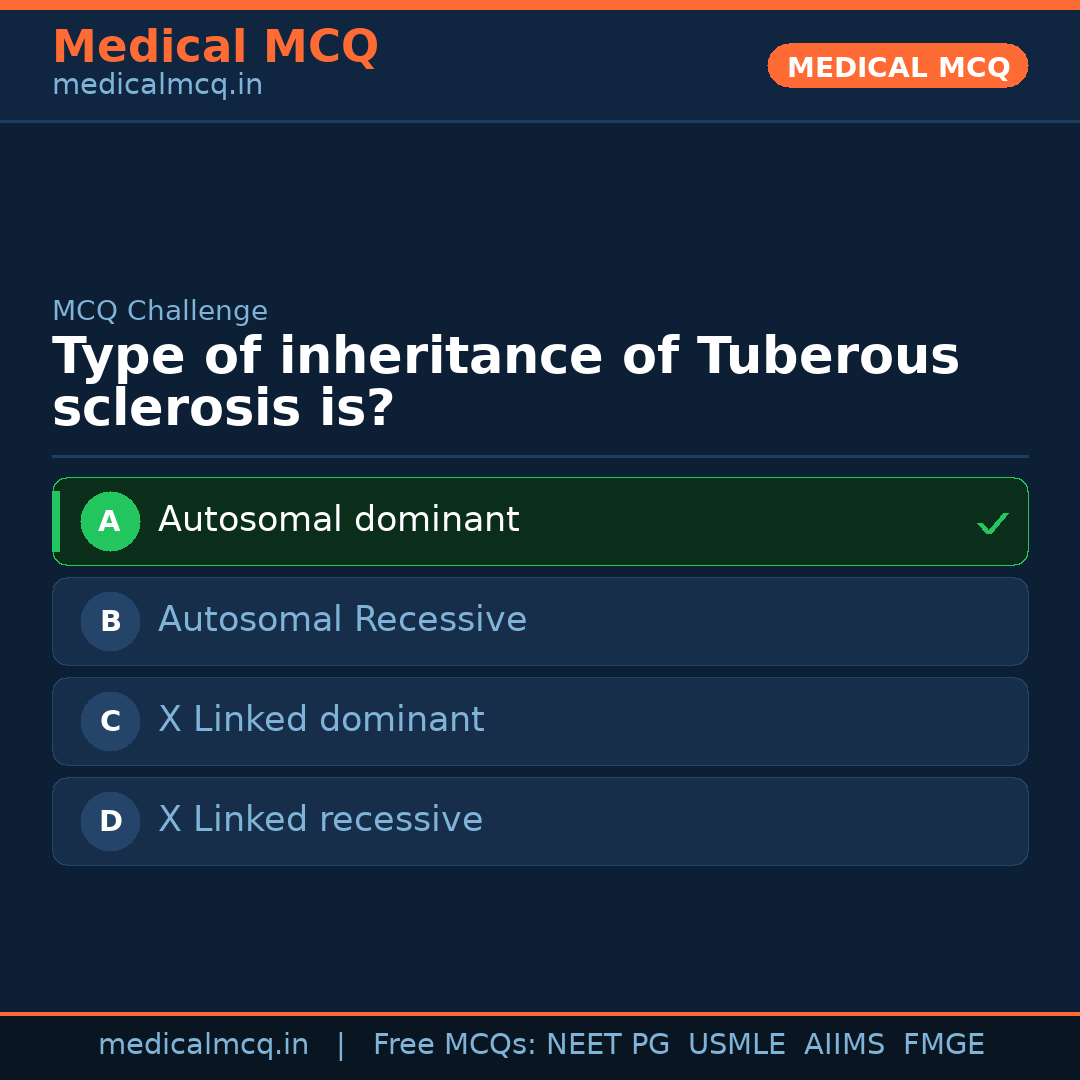Click the MCQ Challenge label

click(160, 311)
